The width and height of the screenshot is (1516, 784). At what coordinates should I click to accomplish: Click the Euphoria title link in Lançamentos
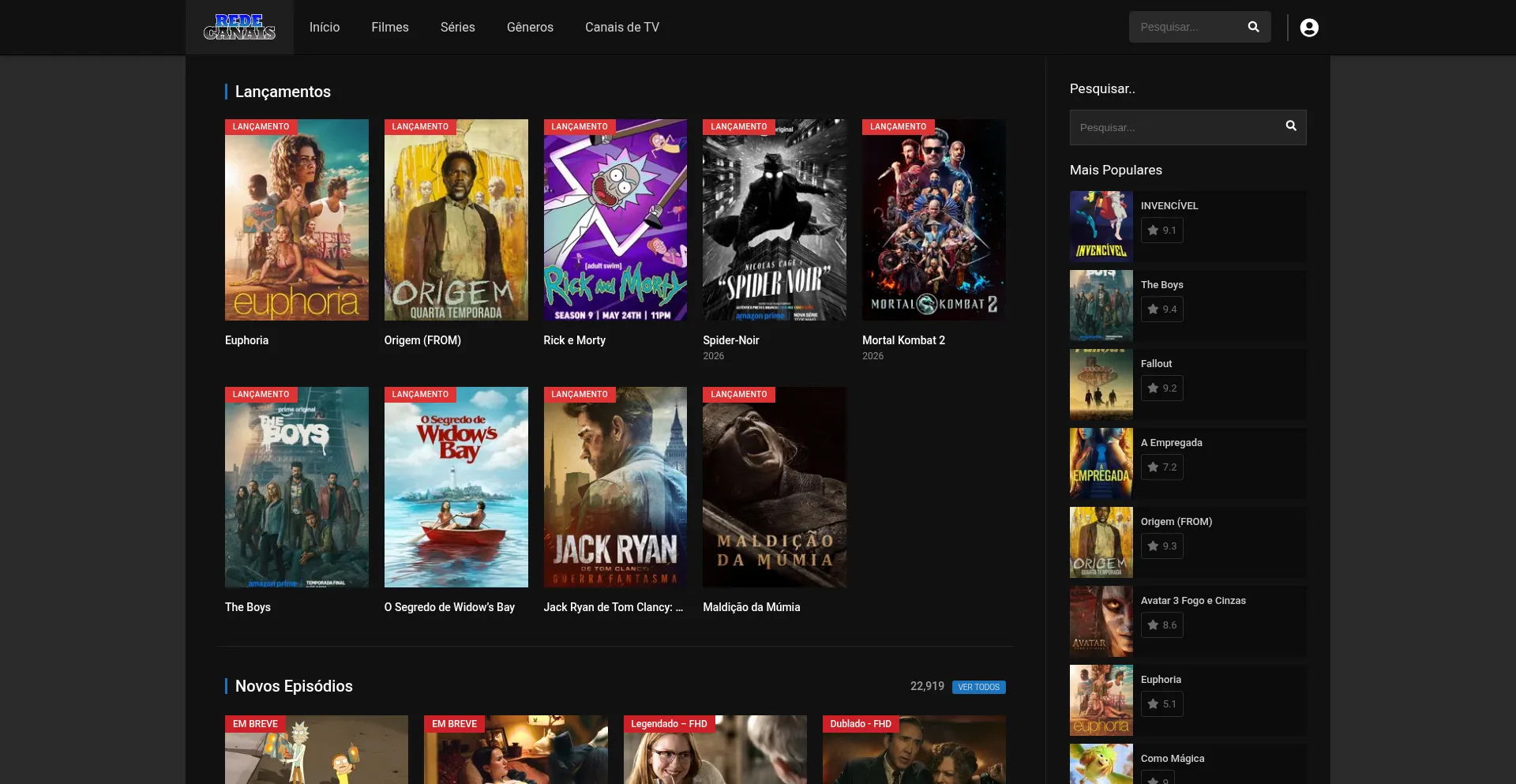246,340
